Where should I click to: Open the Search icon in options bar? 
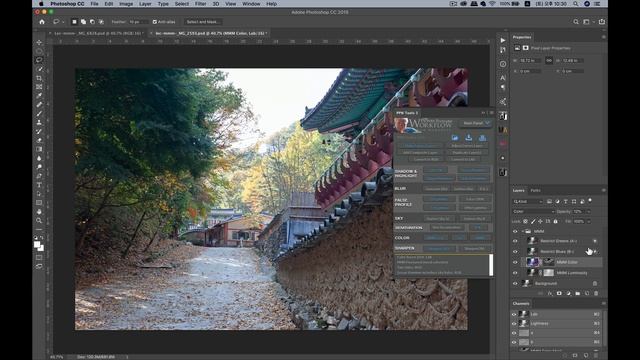[x=576, y=22]
